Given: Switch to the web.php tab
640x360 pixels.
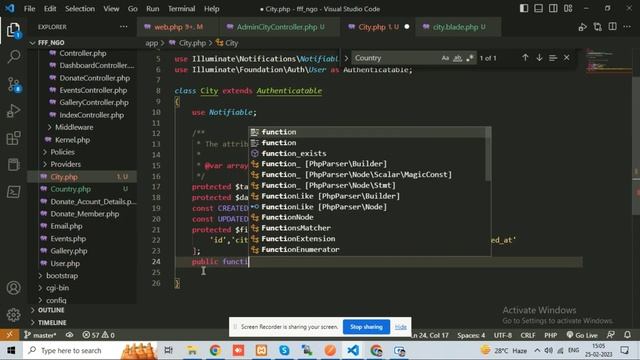Looking at the screenshot, I should click(x=178, y=27).
